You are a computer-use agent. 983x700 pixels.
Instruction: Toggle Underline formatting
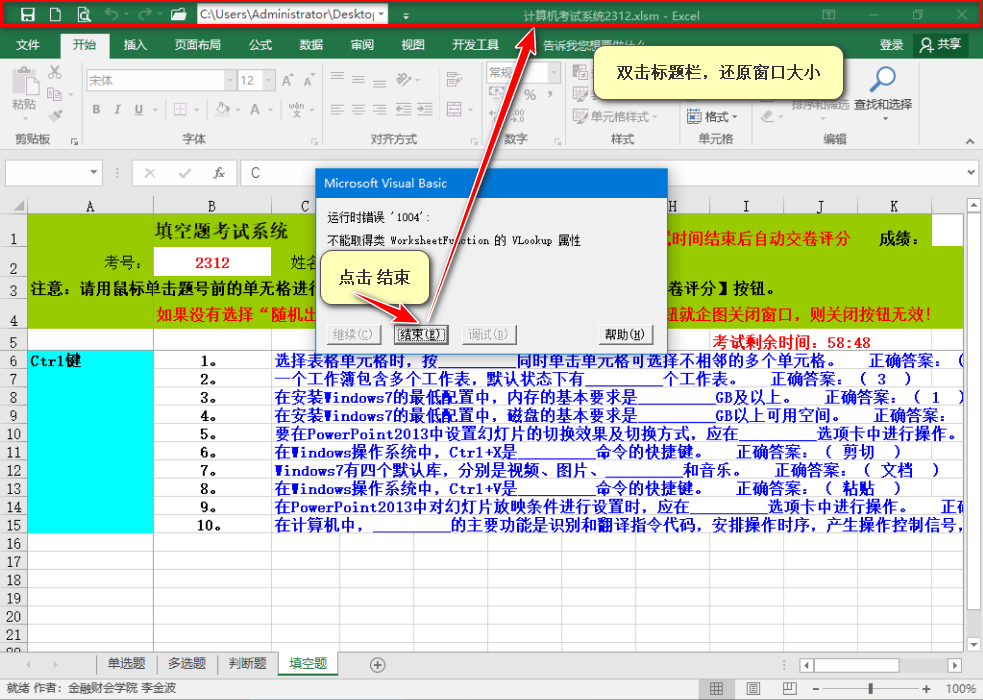(139, 110)
